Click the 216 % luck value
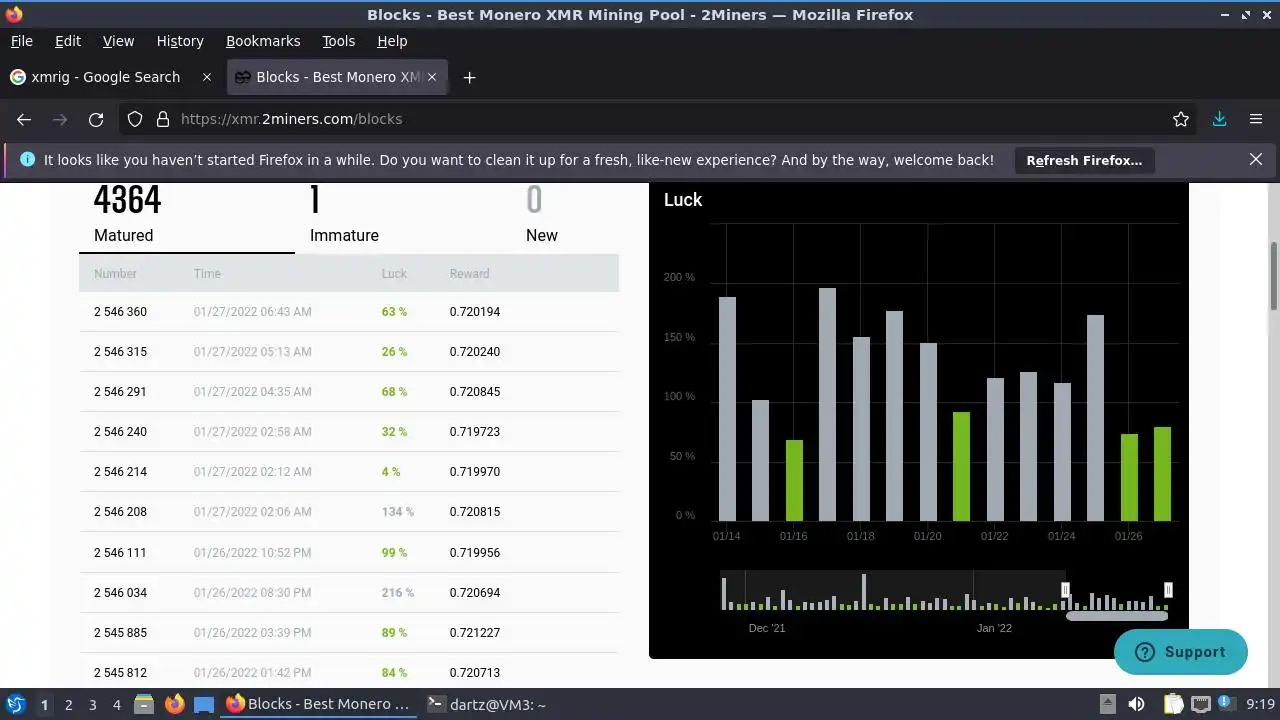The width and height of the screenshot is (1280, 720). [x=397, y=593]
